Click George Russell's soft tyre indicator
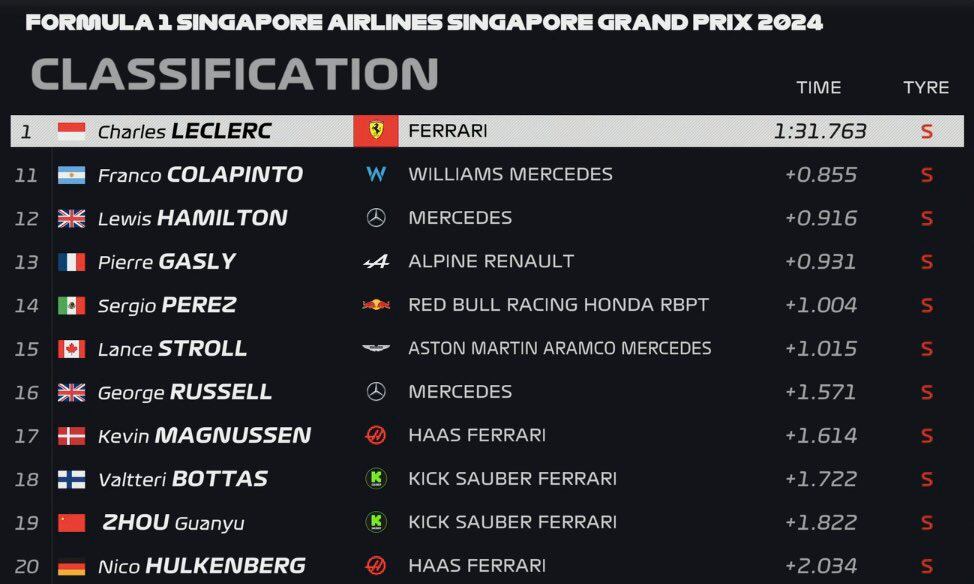The width and height of the screenshot is (974, 584). point(927,393)
